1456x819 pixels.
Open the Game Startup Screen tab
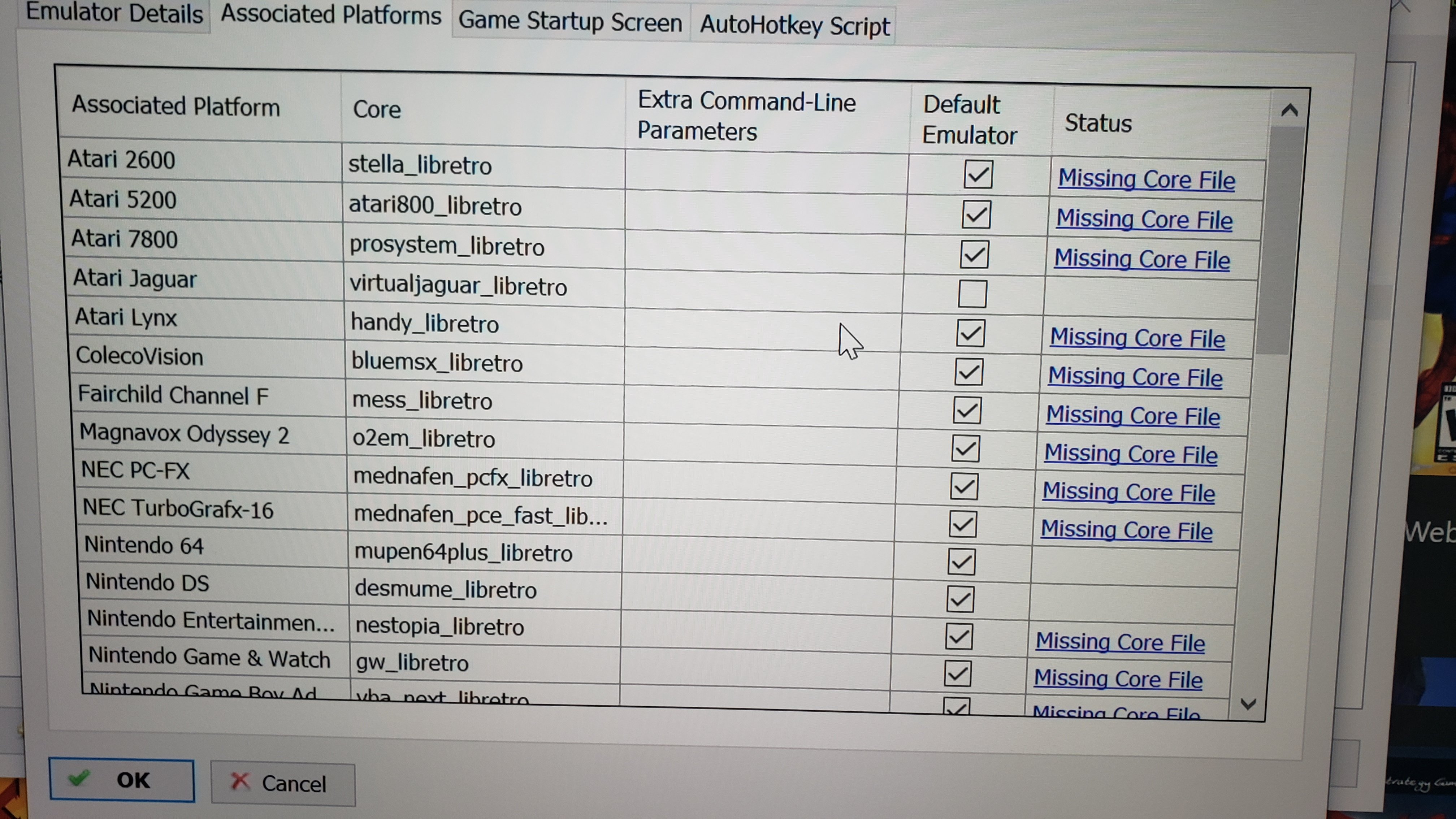570,21
